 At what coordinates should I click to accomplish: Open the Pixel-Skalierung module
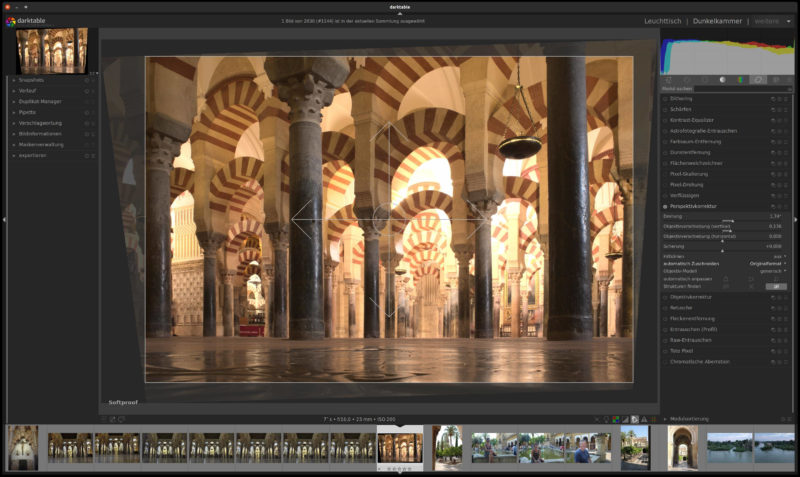point(689,174)
